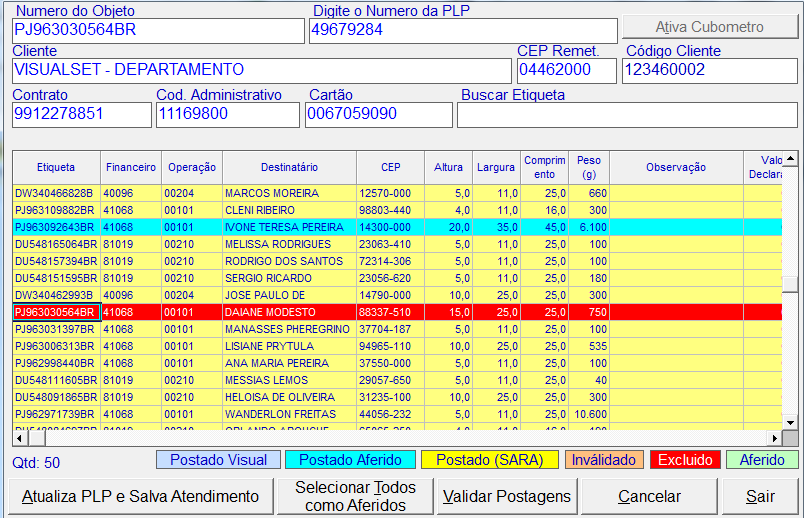Click the horizontal scrollbar right arrow
The width and height of the screenshot is (804, 518).
click(x=775, y=439)
